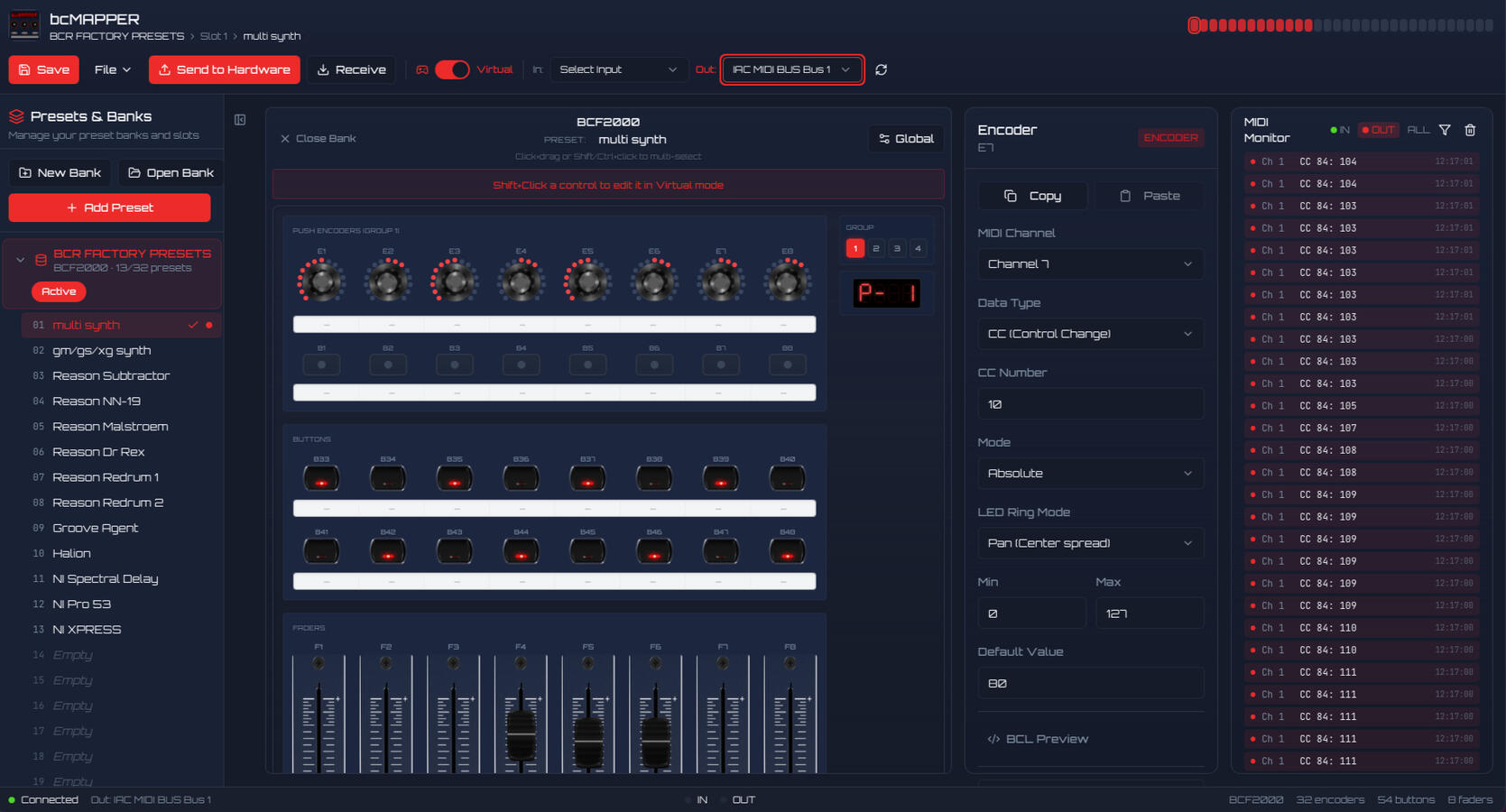Click the refresh icon next to the Out port
The width and height of the screenshot is (1506, 812).
click(881, 69)
